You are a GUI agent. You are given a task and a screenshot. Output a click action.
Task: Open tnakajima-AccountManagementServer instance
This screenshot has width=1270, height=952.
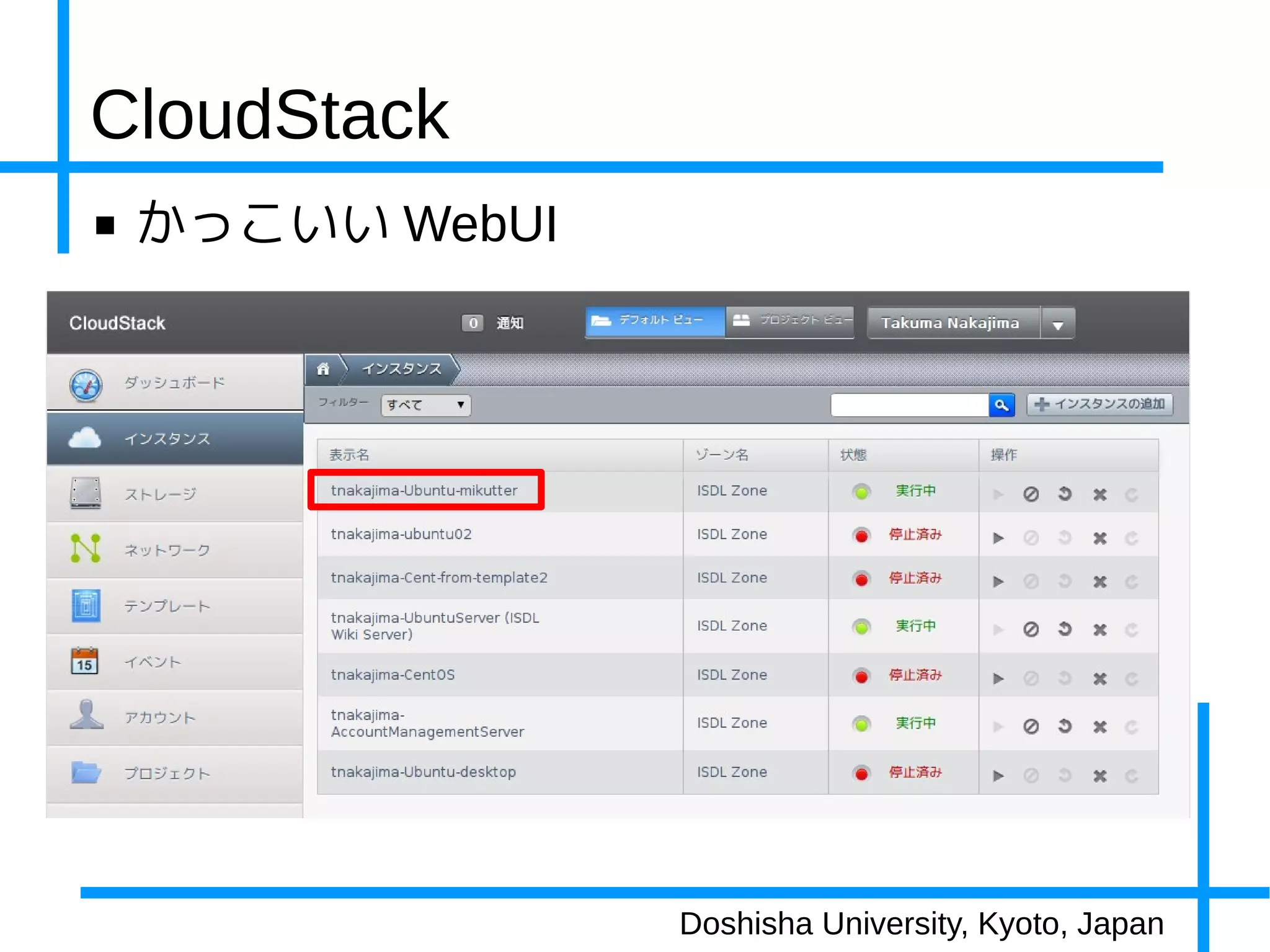[x=427, y=723]
